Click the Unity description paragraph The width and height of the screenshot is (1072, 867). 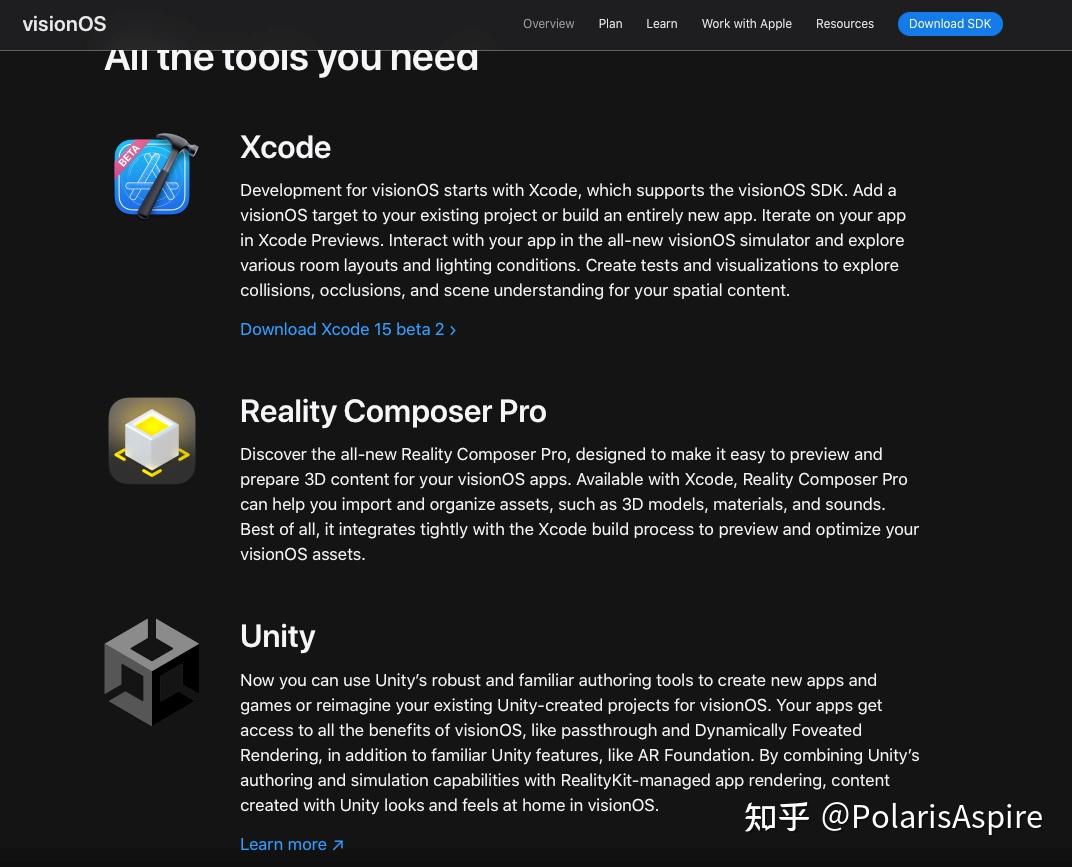tap(579, 742)
